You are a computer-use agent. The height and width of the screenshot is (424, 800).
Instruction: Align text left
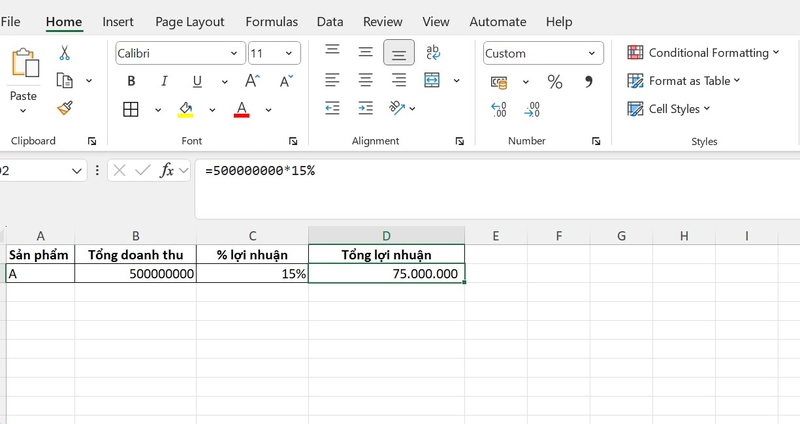pyautogui.click(x=332, y=80)
